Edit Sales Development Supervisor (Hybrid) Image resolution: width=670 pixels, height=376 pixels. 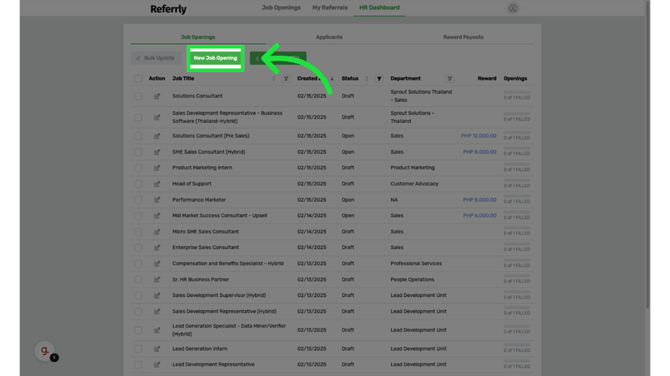point(157,295)
